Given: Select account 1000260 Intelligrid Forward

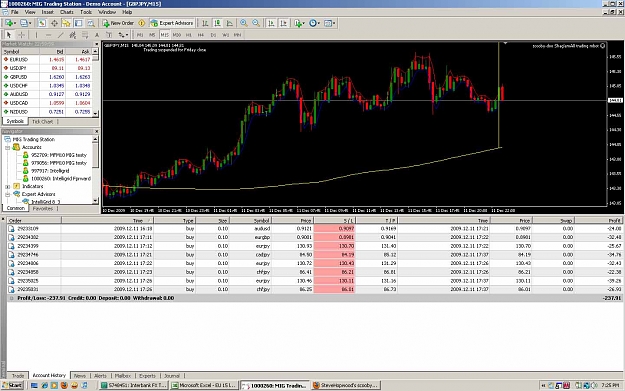Looking at the screenshot, I should (x=61, y=179).
